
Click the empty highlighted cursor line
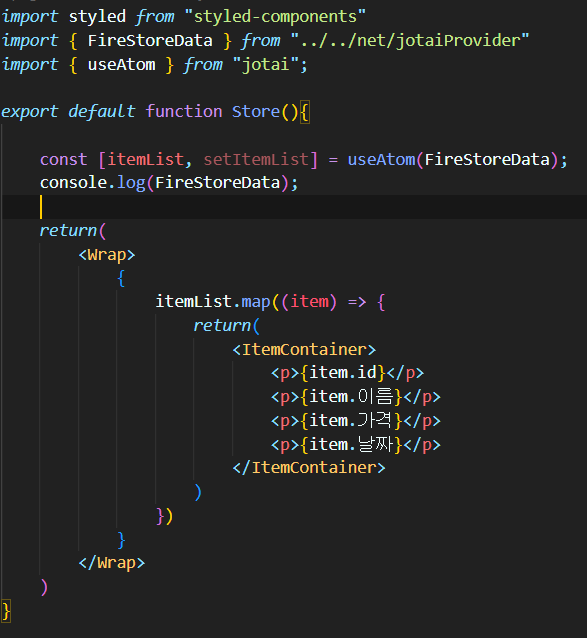tap(294, 207)
